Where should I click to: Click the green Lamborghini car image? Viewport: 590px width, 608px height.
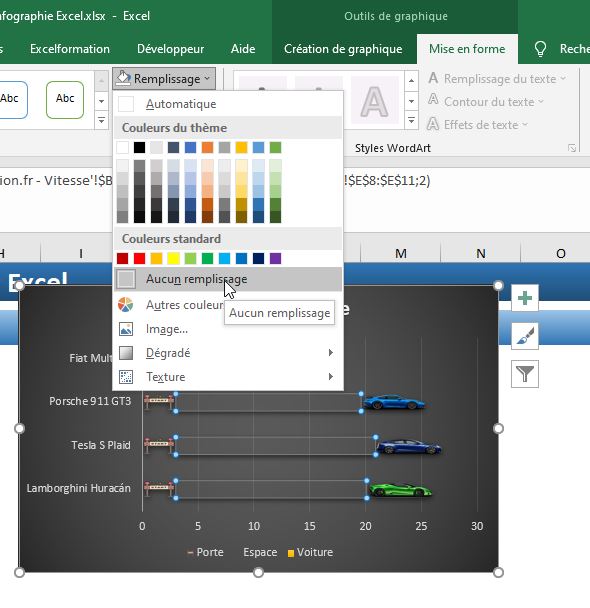coord(400,490)
